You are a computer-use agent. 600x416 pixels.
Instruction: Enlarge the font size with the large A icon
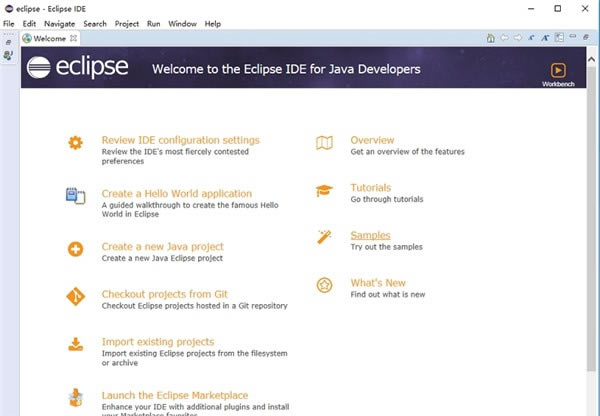545,39
